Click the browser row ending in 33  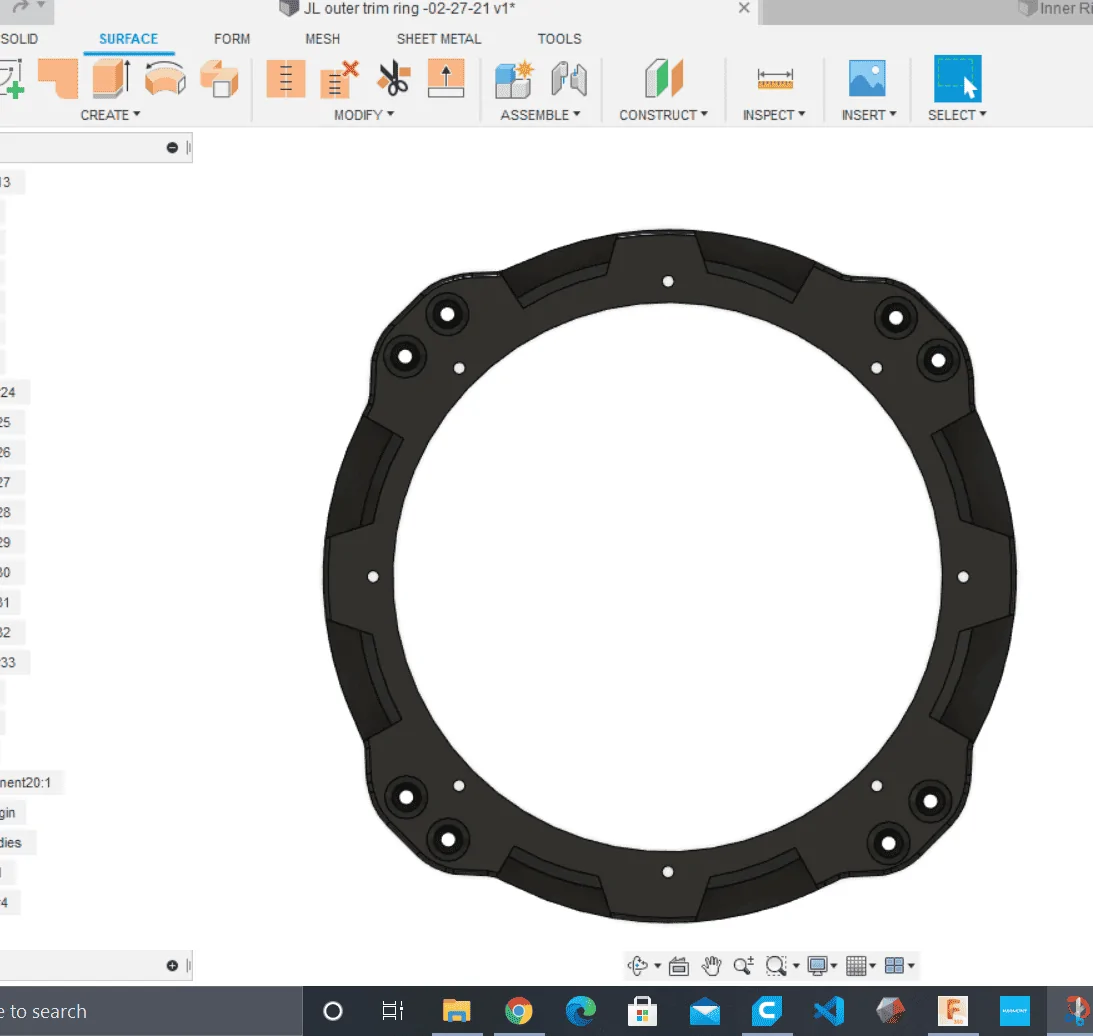(14, 662)
